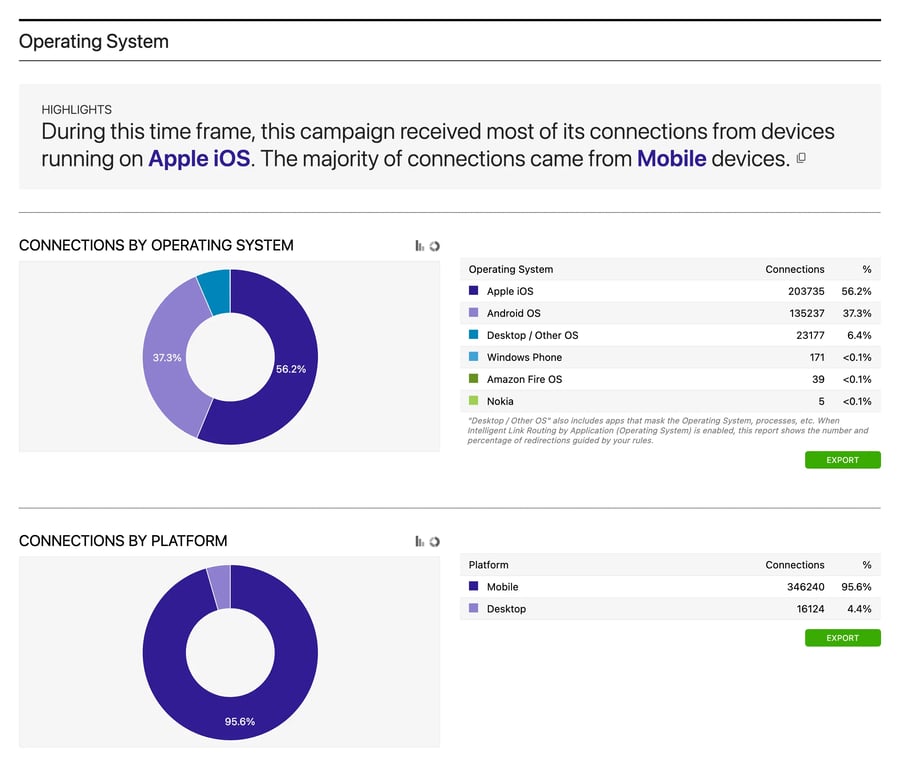900x768 pixels.
Task: Export the platform connections table
Action: pos(842,638)
